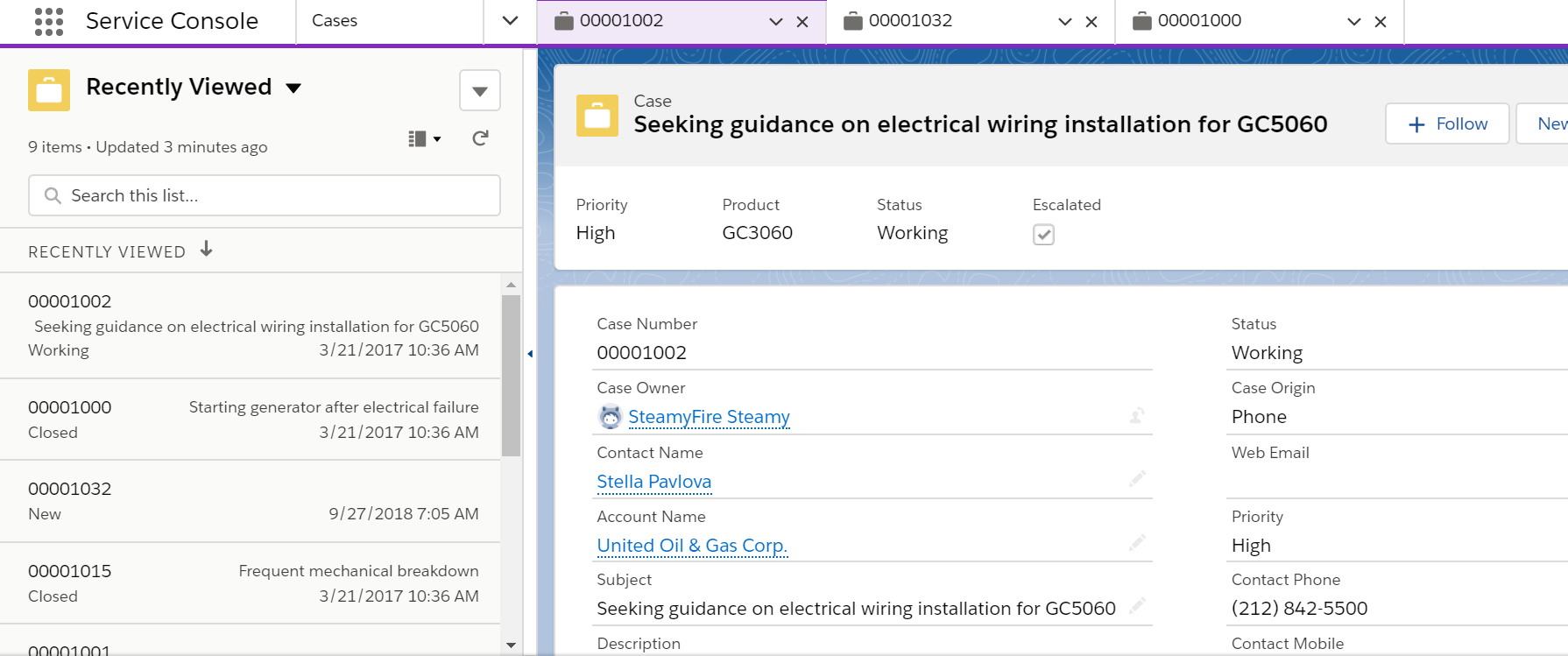Viewport: 1568px width, 656px height.
Task: Toggle the Escalated checkbox
Action: click(x=1043, y=234)
